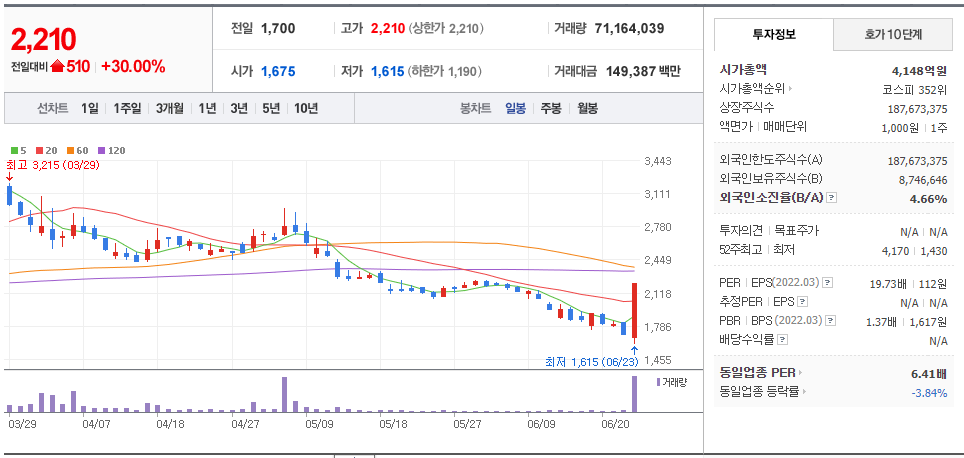The height and width of the screenshot is (458, 964).
Task: Select the 주봉 candlestick chart
Action: click(551, 109)
